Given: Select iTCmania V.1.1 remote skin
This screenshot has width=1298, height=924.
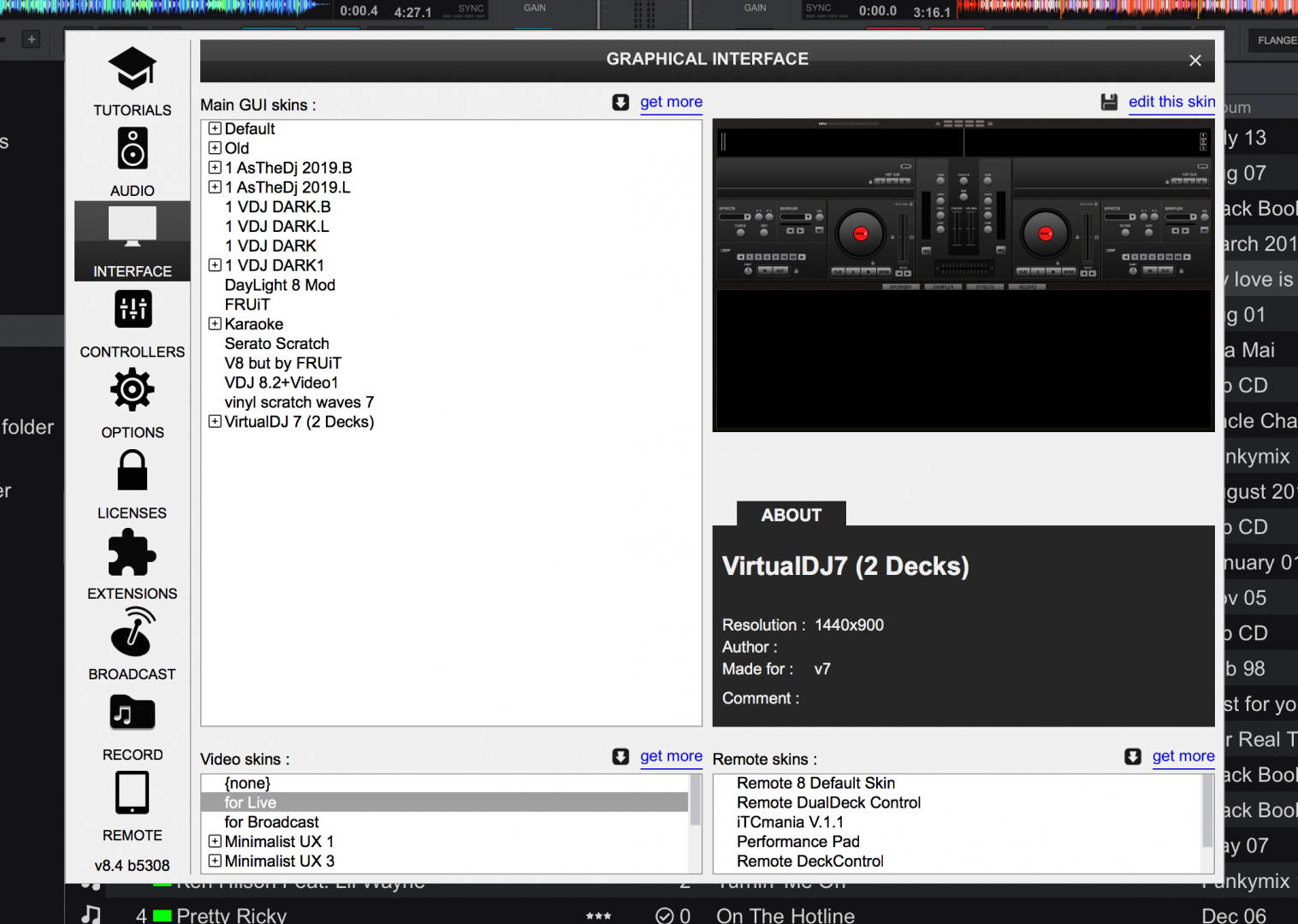Looking at the screenshot, I should tap(790, 822).
